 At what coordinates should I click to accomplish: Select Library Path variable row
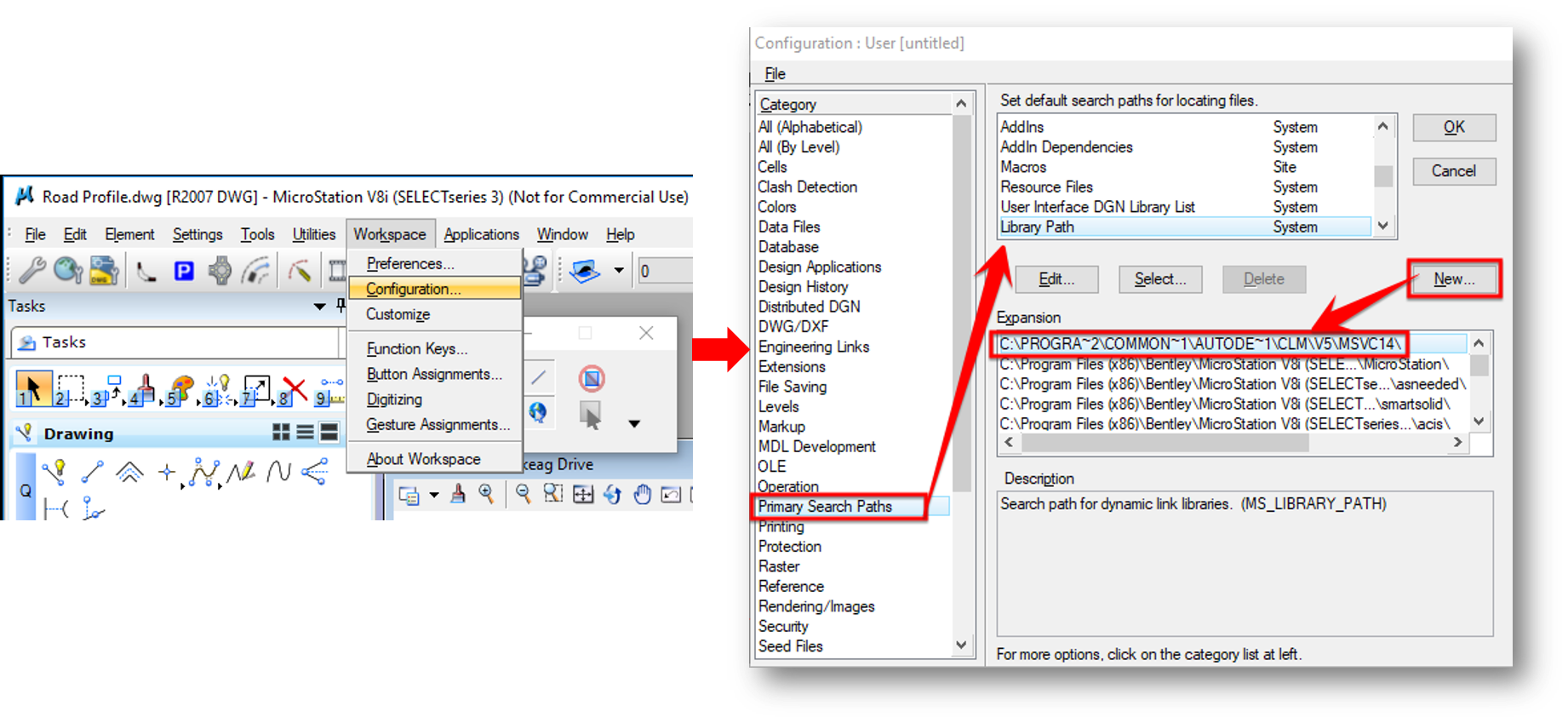pos(1185,227)
